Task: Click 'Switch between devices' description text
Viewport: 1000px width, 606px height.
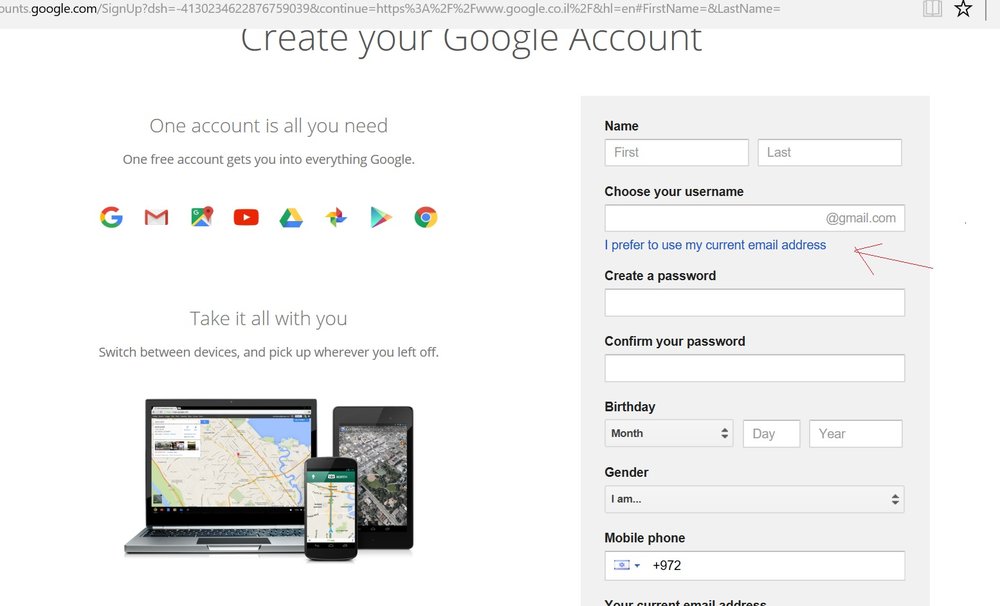Action: [x=268, y=352]
